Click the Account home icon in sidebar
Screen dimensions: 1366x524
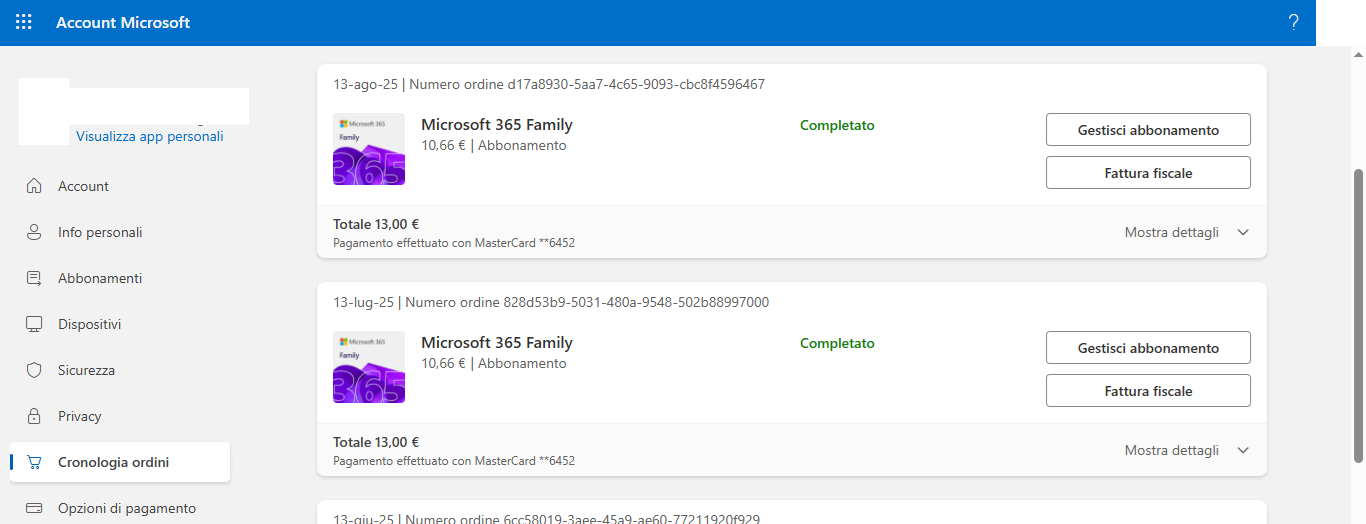pos(34,186)
